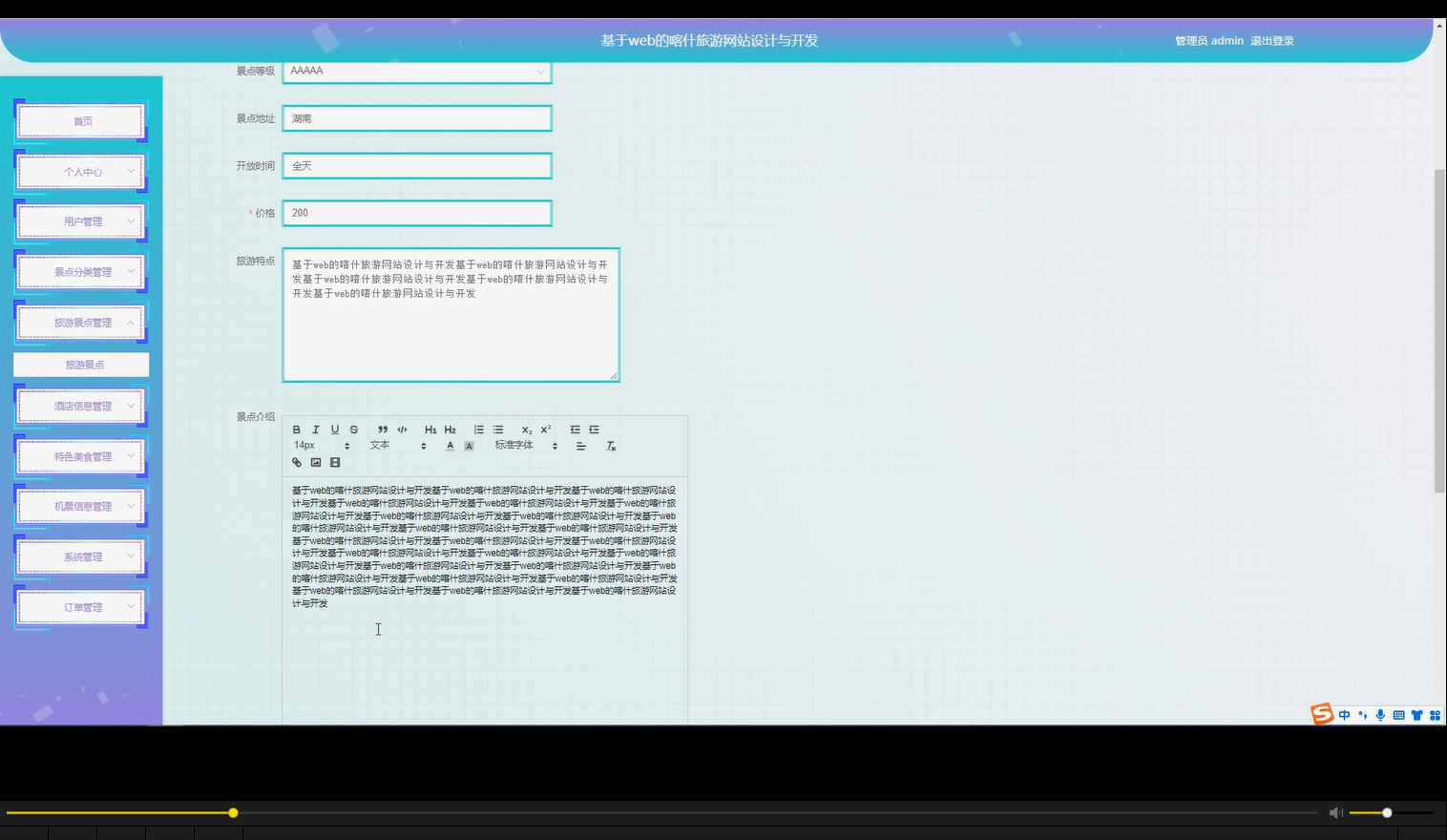The image size is (1447, 840).
Task: Insert an image in the editor
Action: tap(316, 462)
